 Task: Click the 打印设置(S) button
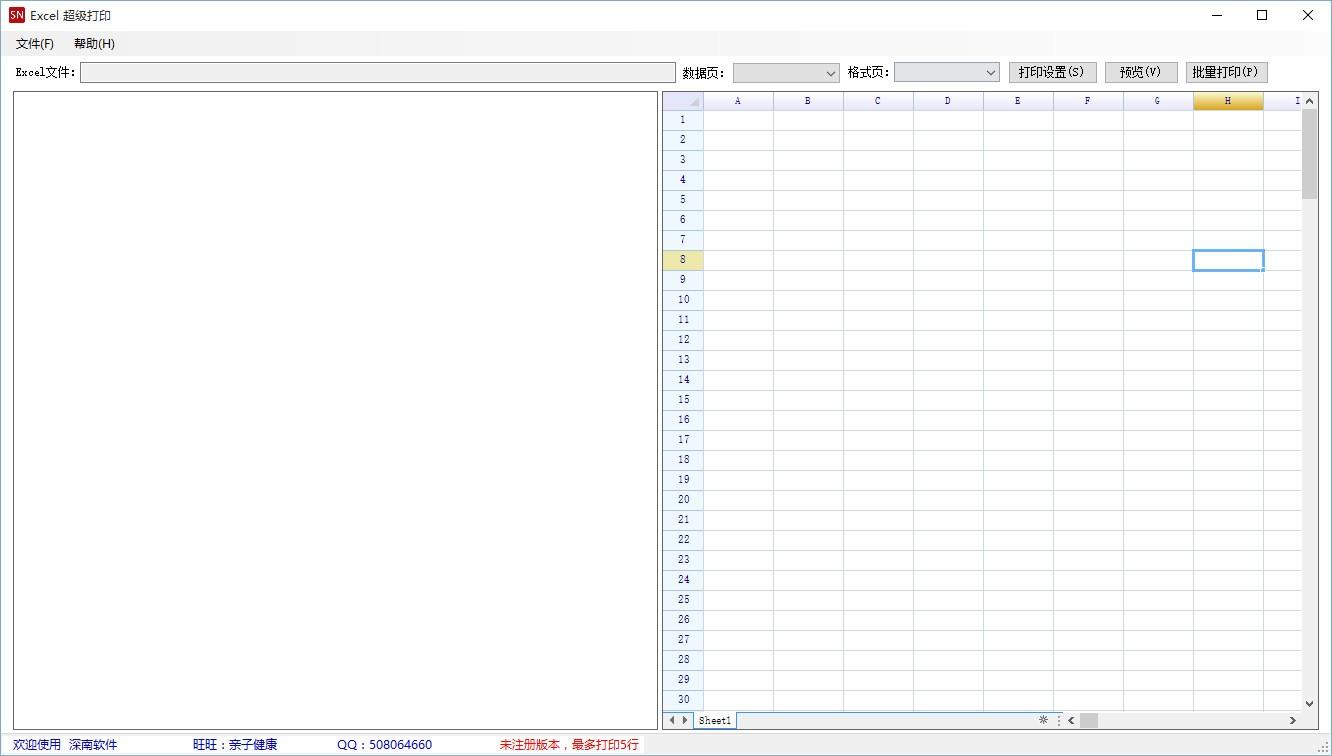click(x=1052, y=72)
